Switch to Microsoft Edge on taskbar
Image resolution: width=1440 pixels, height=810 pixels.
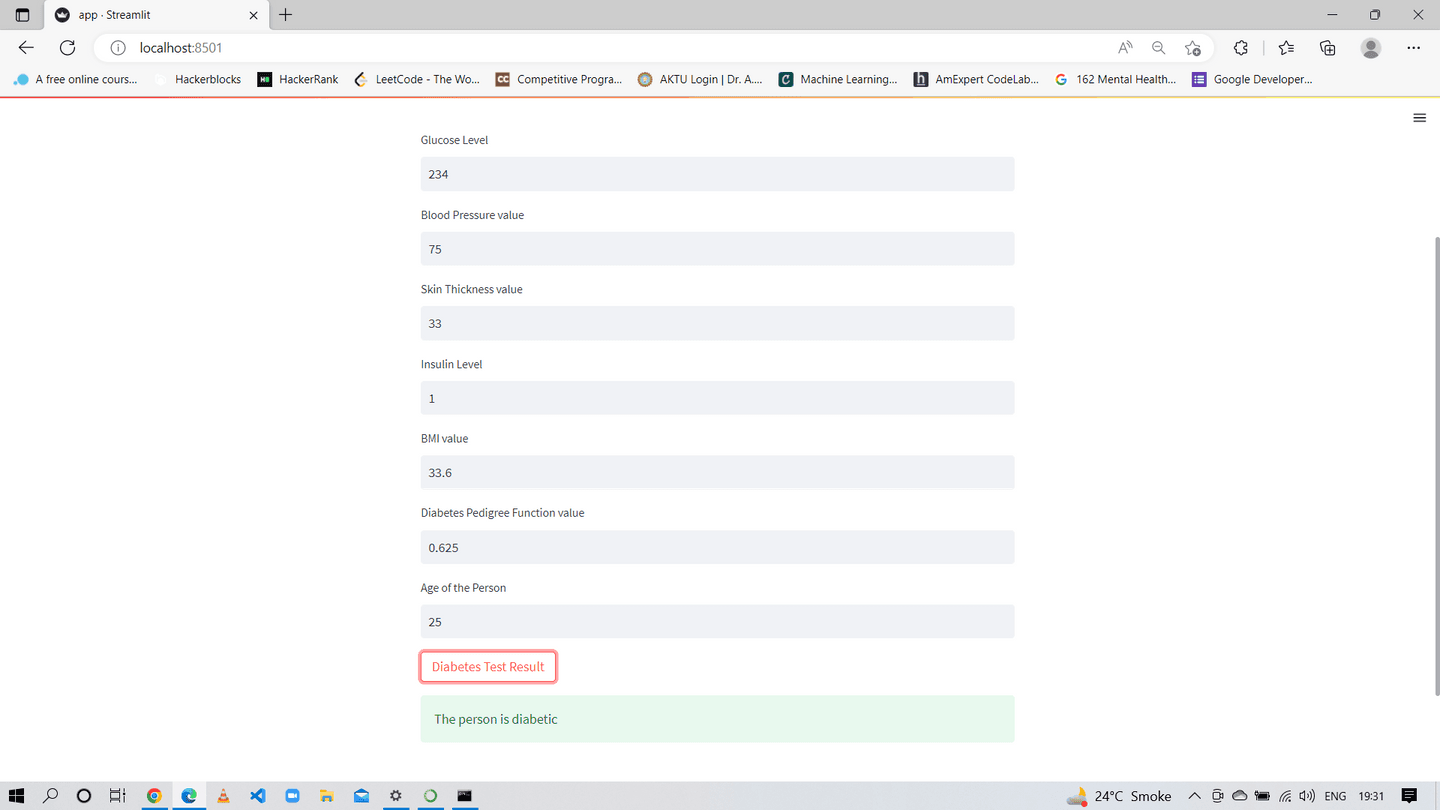(189, 796)
